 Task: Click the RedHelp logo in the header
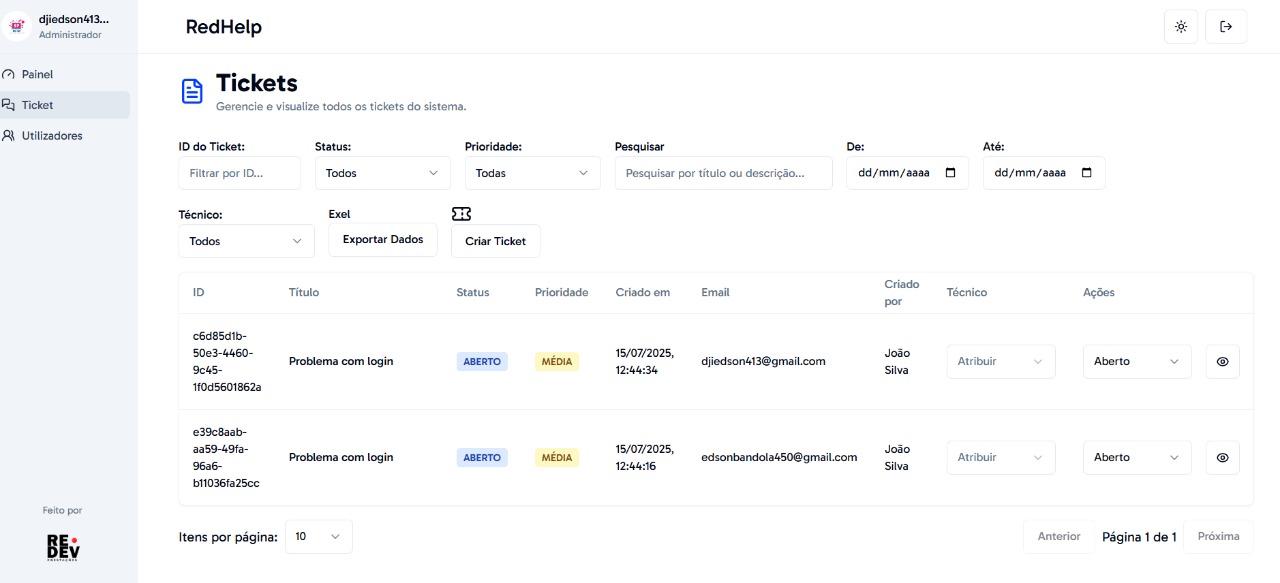pyautogui.click(x=223, y=27)
